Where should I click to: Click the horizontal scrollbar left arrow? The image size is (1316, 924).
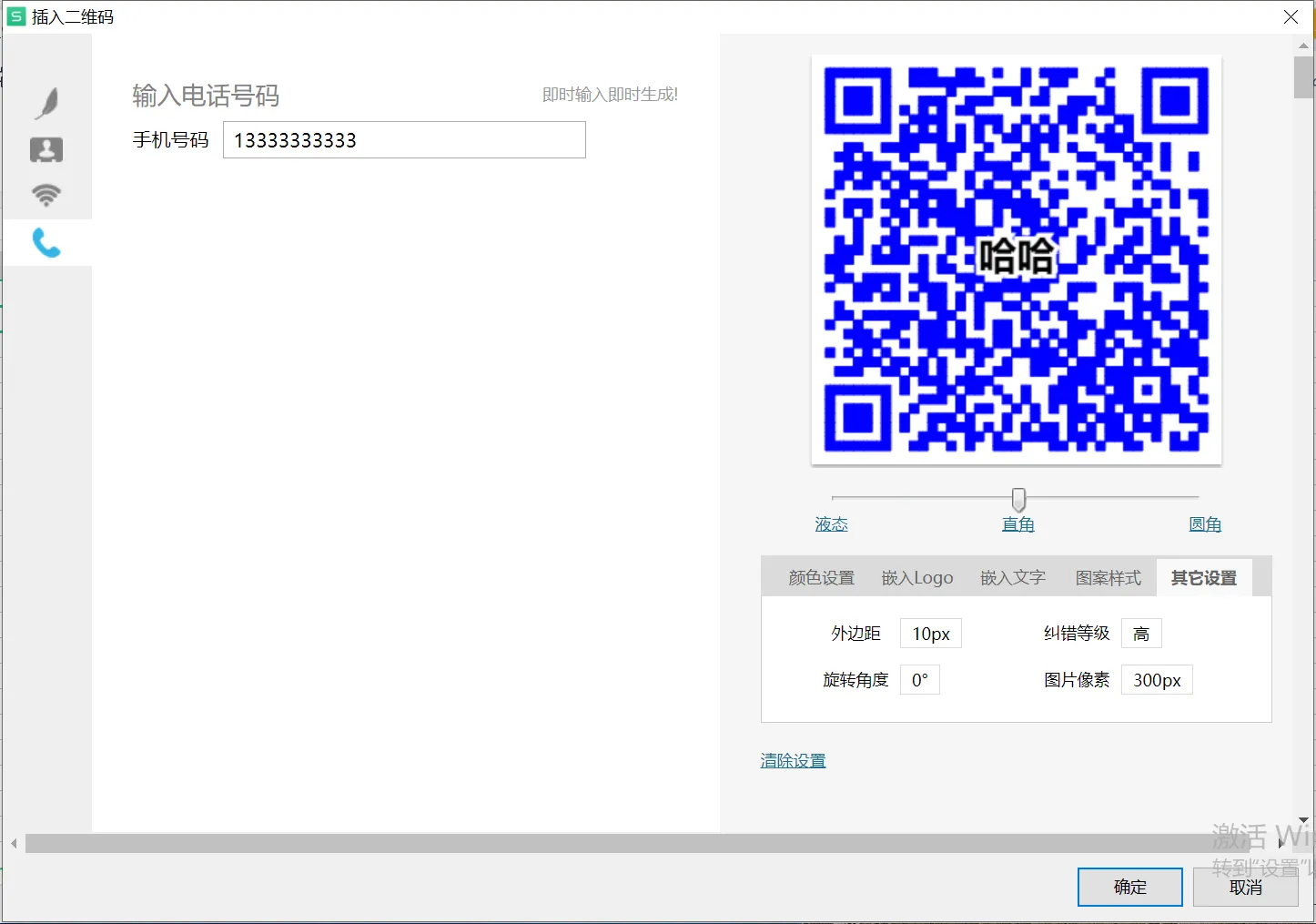tap(14, 844)
